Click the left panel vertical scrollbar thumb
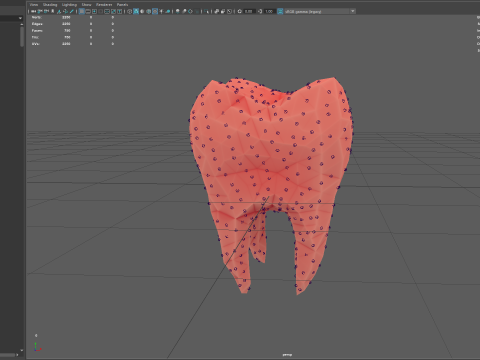This screenshot has height=360, width=480. click(22, 37)
